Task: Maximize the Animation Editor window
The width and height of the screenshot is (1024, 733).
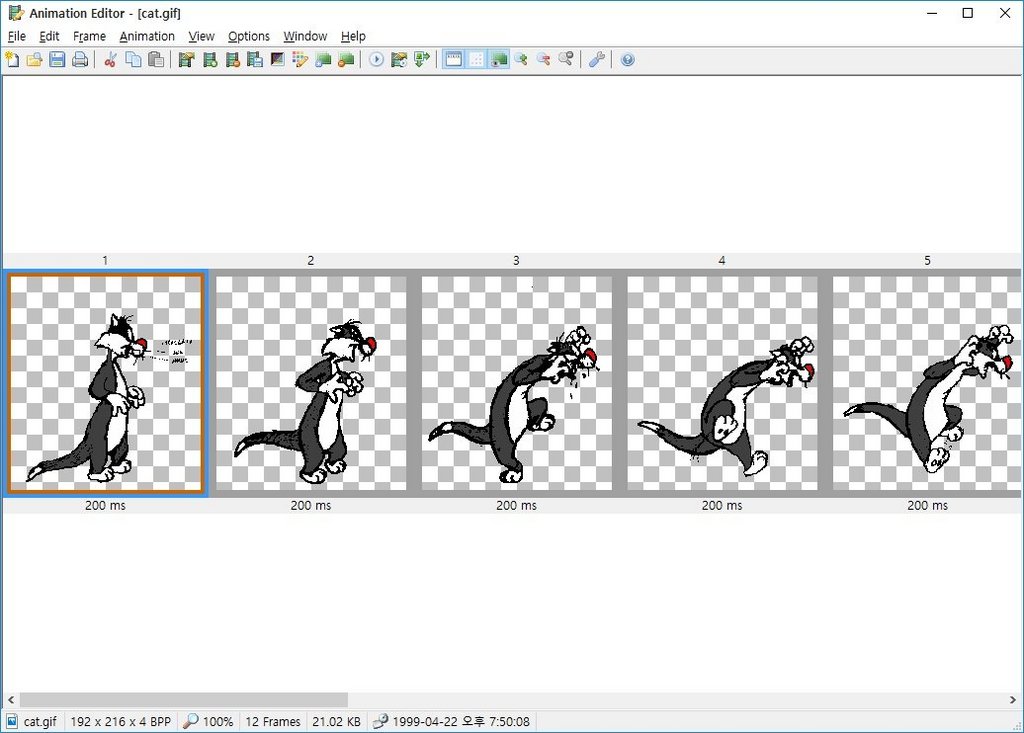Action: click(968, 13)
